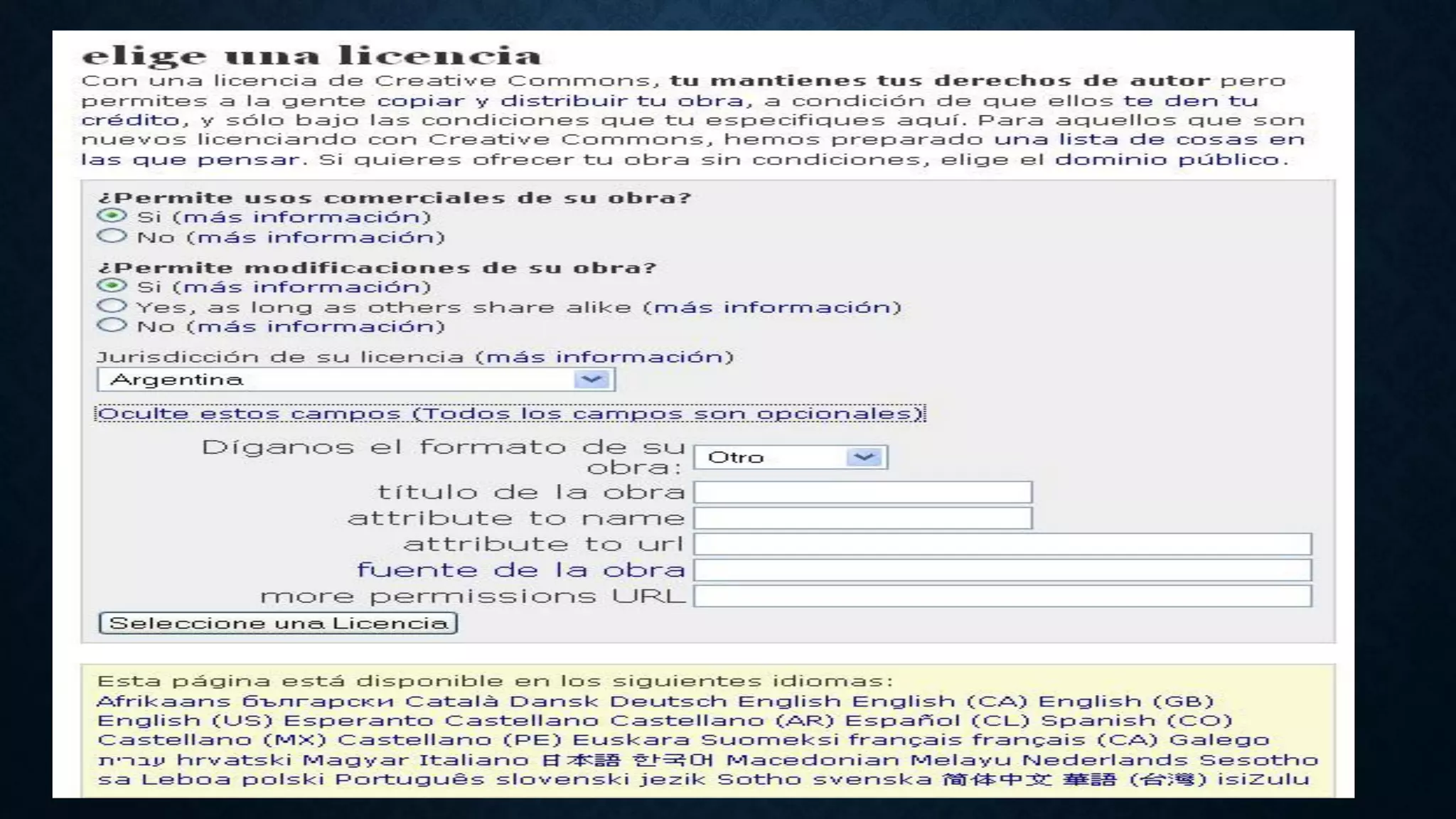Select 'Sí' for modifications of work

(112, 286)
